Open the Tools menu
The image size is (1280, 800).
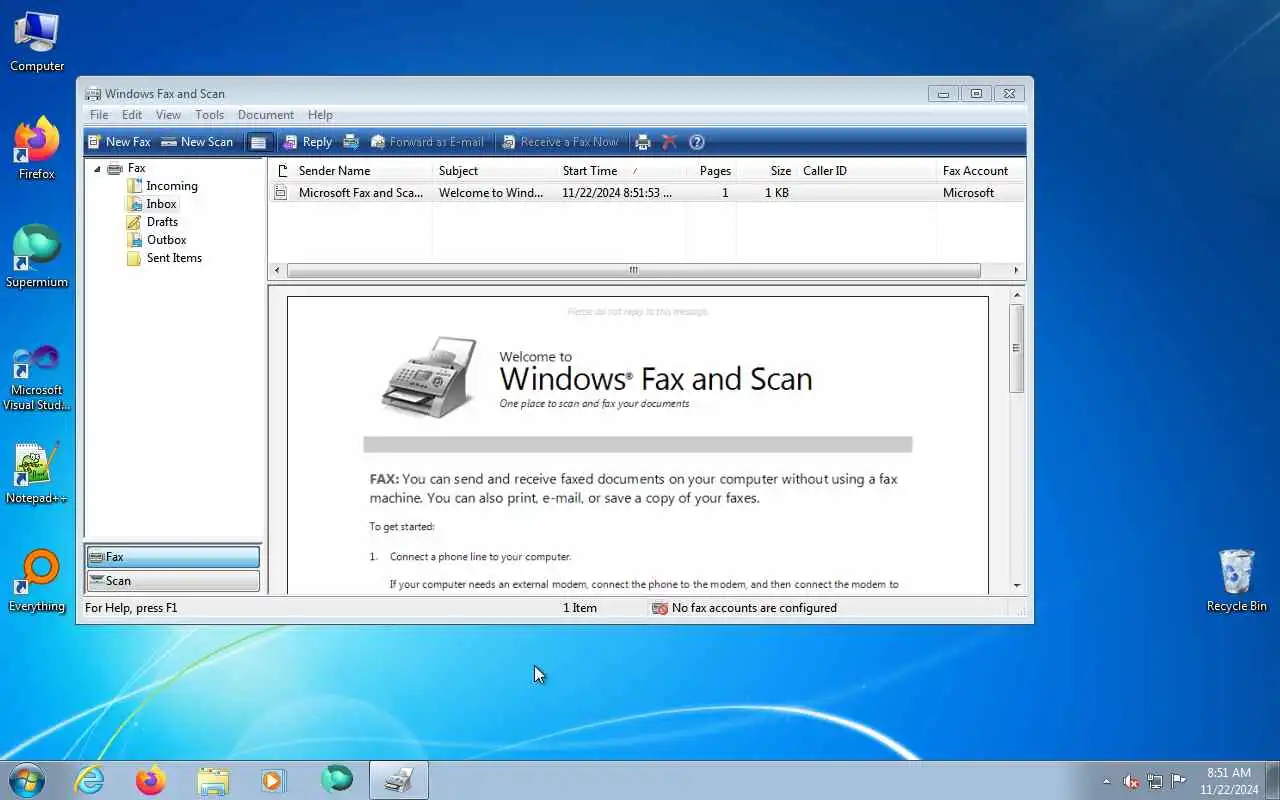pyautogui.click(x=210, y=115)
